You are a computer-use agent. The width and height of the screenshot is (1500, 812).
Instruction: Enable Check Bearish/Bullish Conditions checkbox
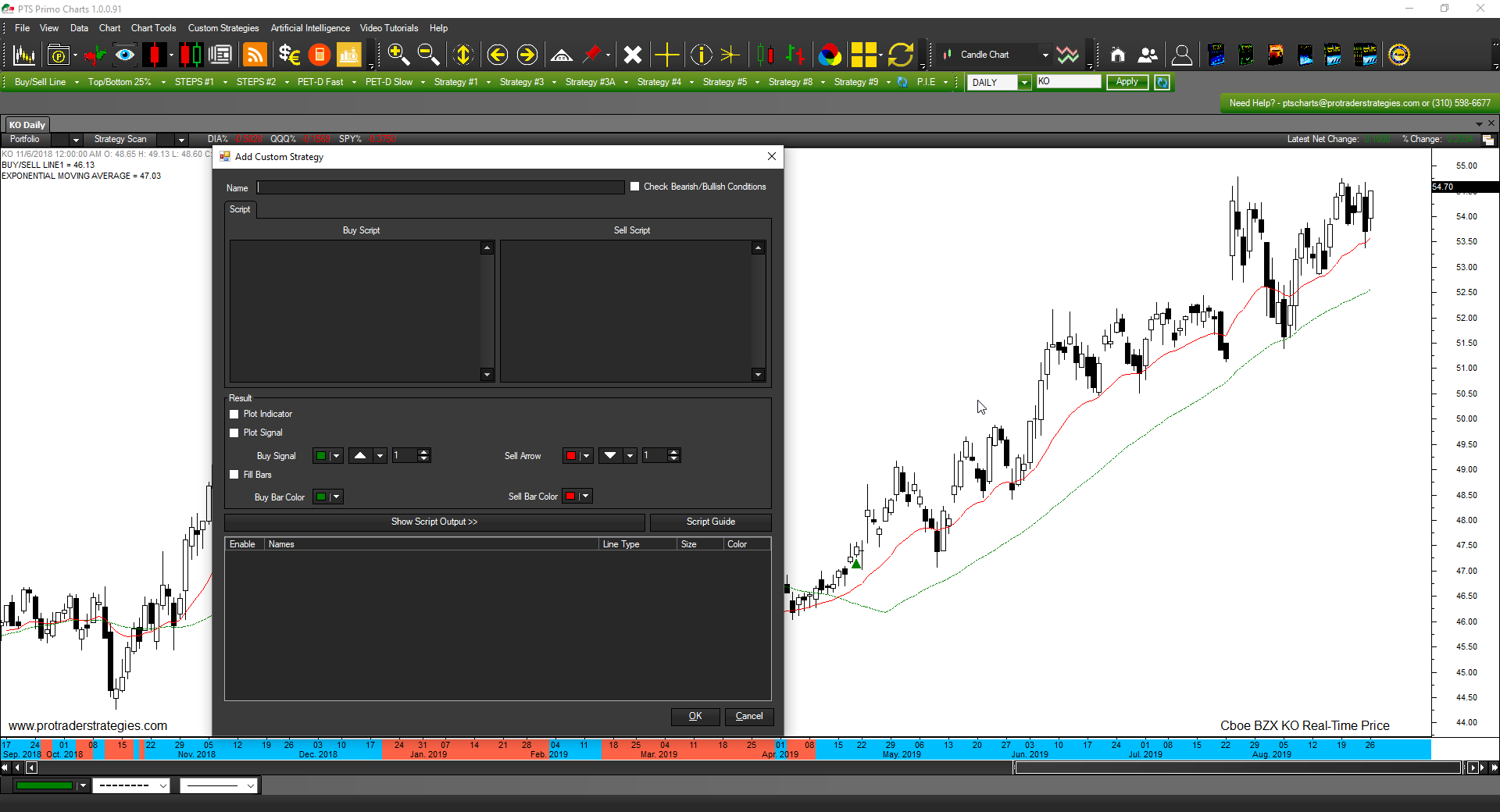635,187
